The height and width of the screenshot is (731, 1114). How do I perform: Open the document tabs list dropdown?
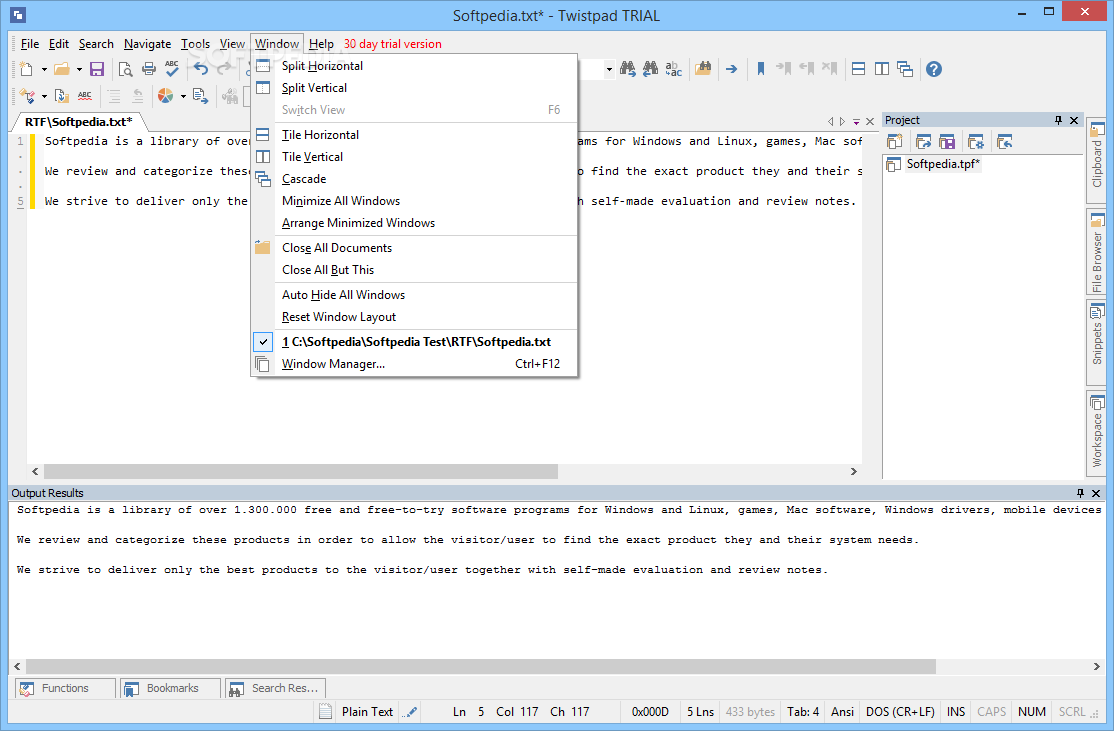[x=857, y=122]
